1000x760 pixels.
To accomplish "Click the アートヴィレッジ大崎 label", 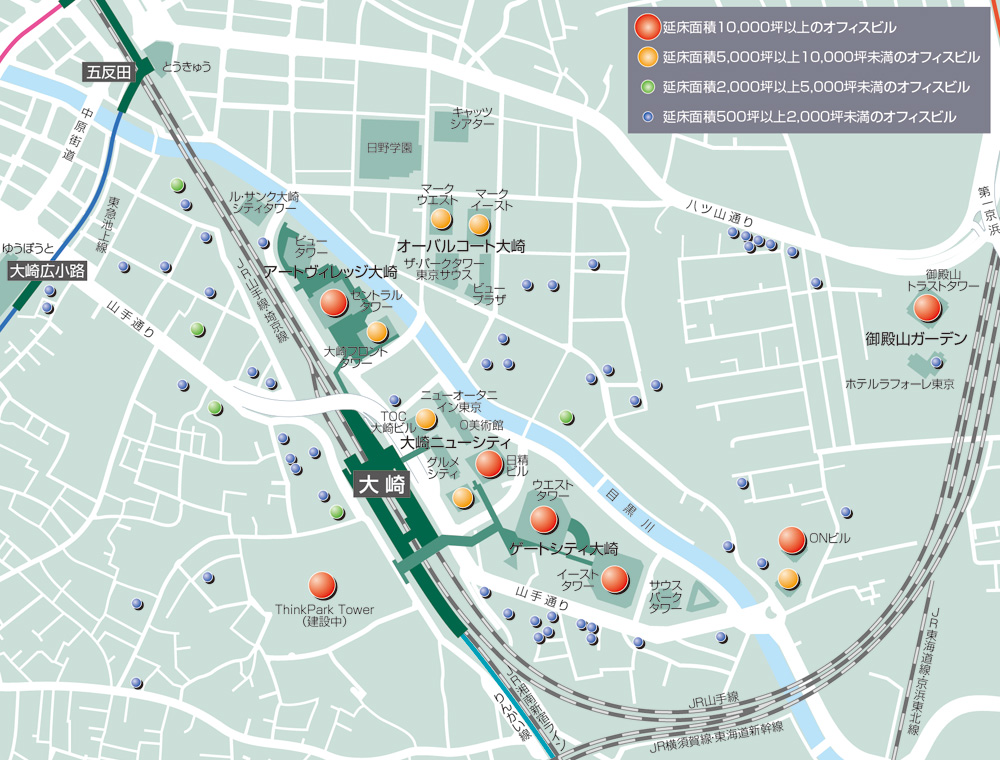I will [331, 272].
